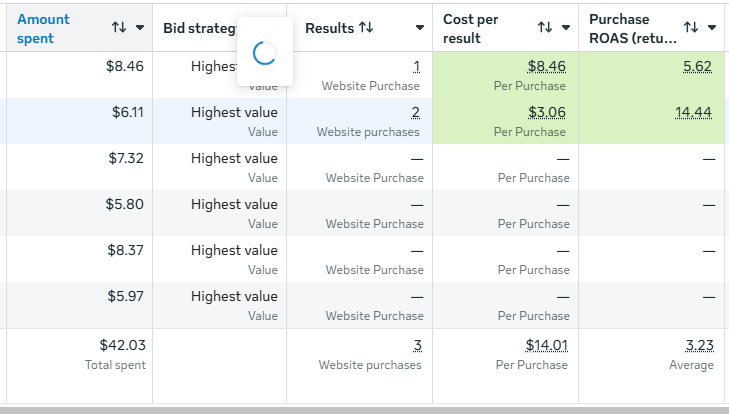Open Cost per result dropdown caret
The image size is (729, 414).
[566, 28]
